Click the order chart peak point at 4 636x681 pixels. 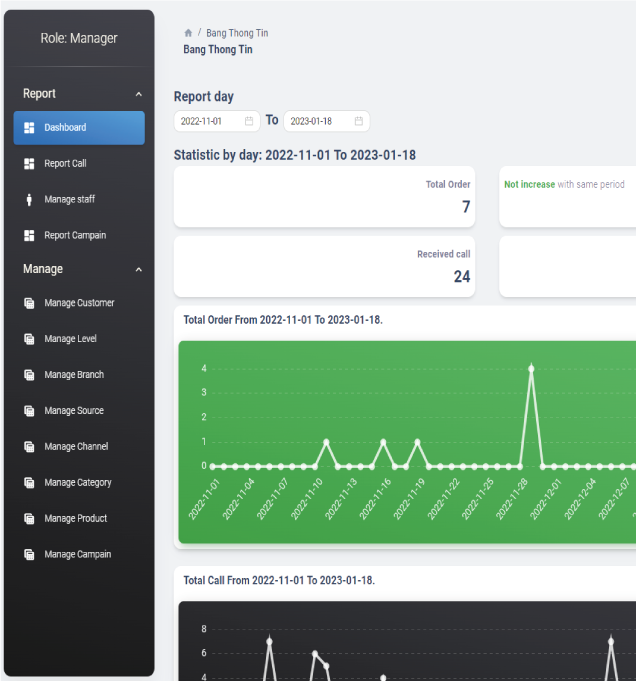pos(531,369)
